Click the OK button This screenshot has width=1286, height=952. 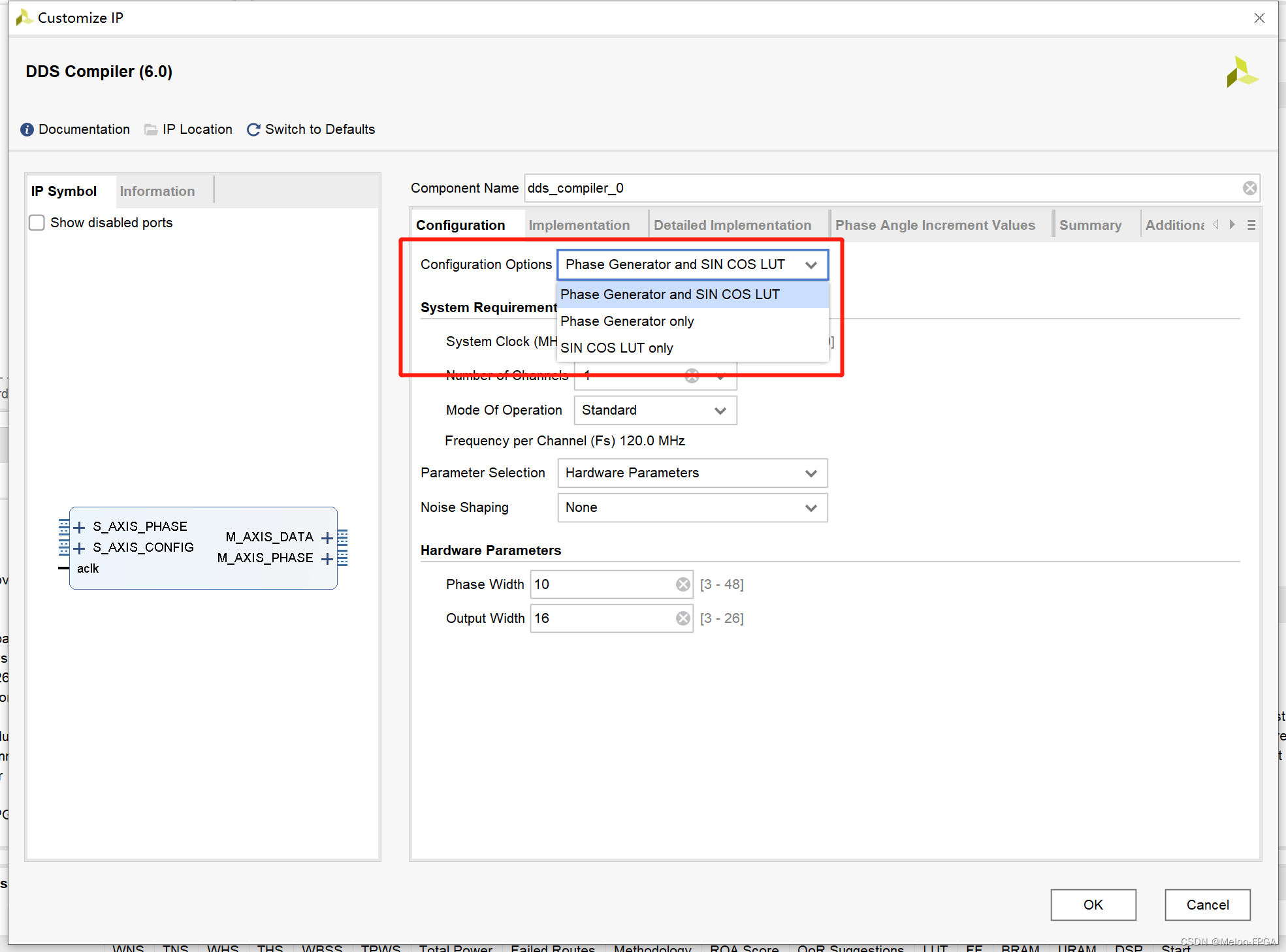[x=1093, y=905]
